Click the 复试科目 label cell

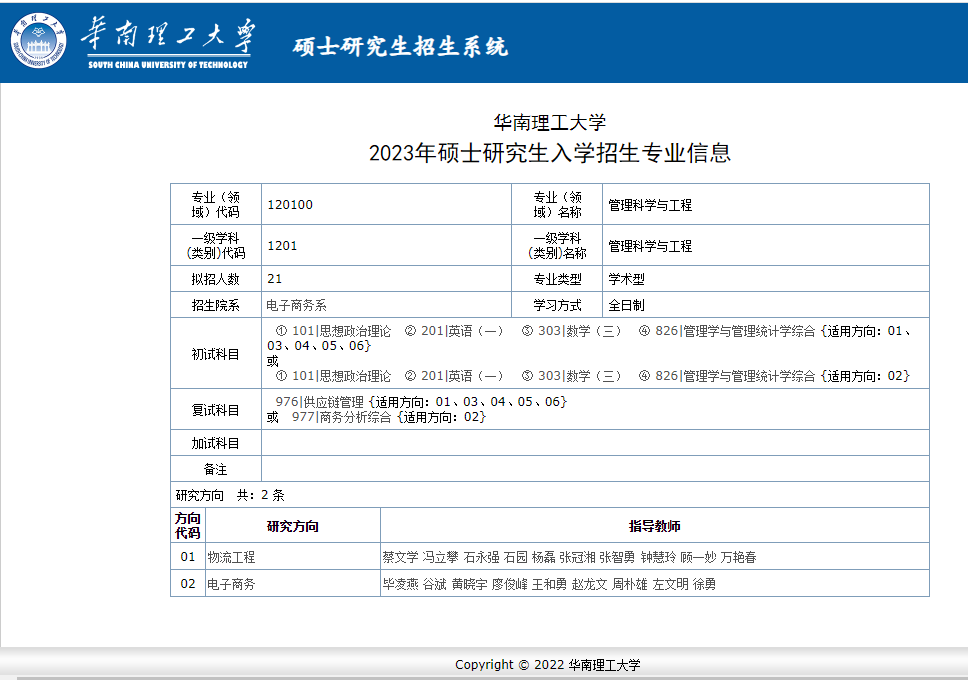pyautogui.click(x=215, y=409)
